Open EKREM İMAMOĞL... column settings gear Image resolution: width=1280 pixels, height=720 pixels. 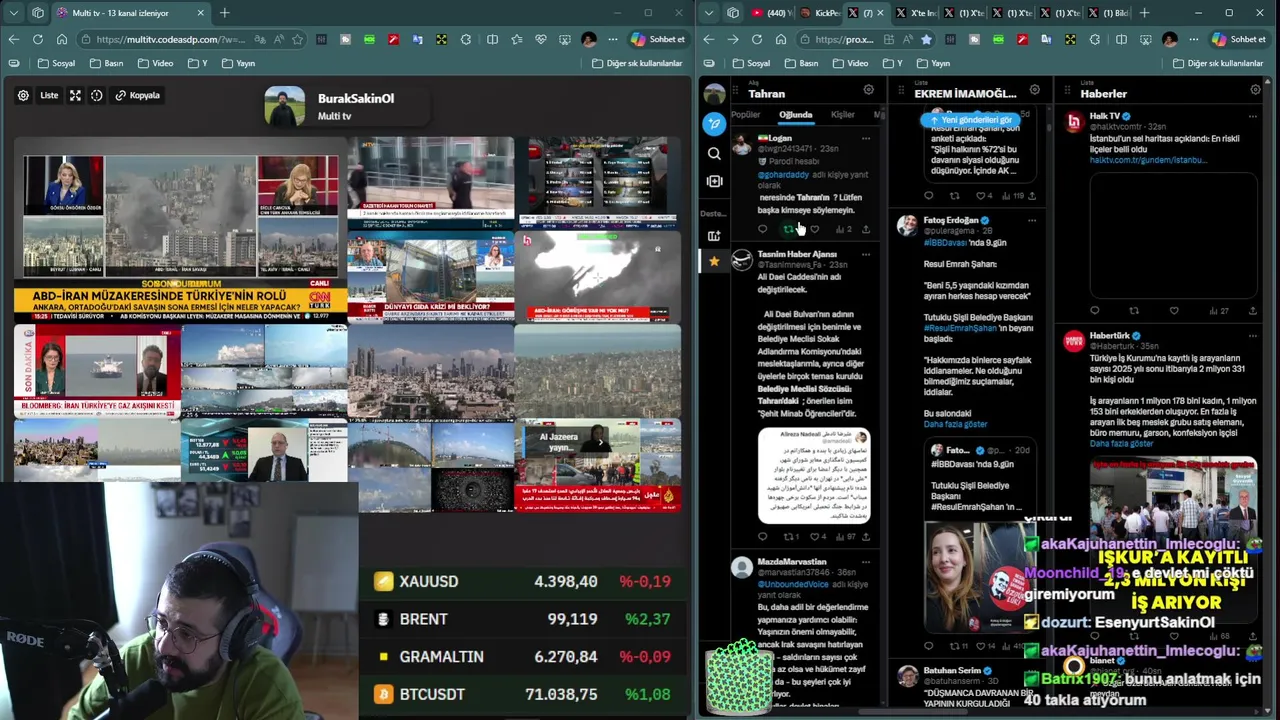click(x=1034, y=90)
